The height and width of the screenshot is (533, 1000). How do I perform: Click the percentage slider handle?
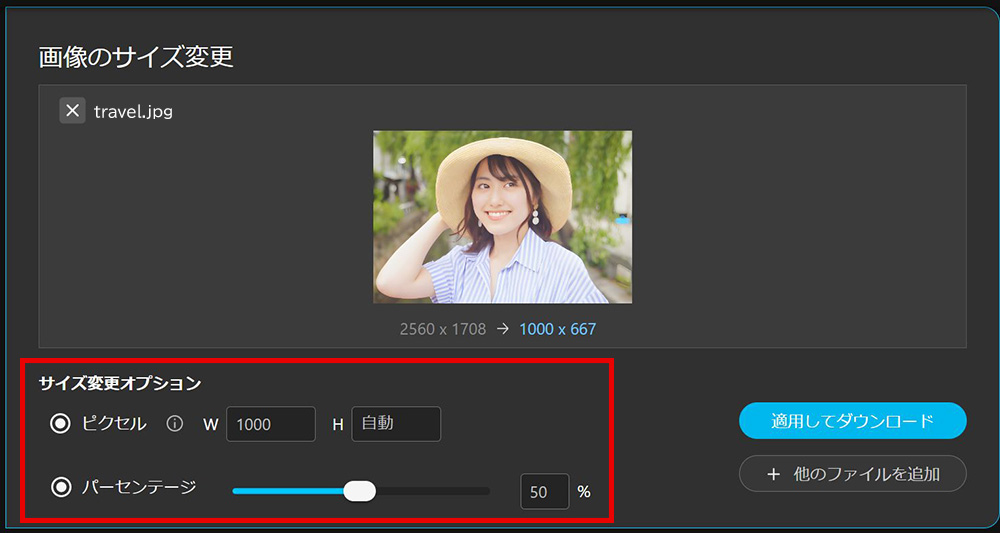point(360,491)
